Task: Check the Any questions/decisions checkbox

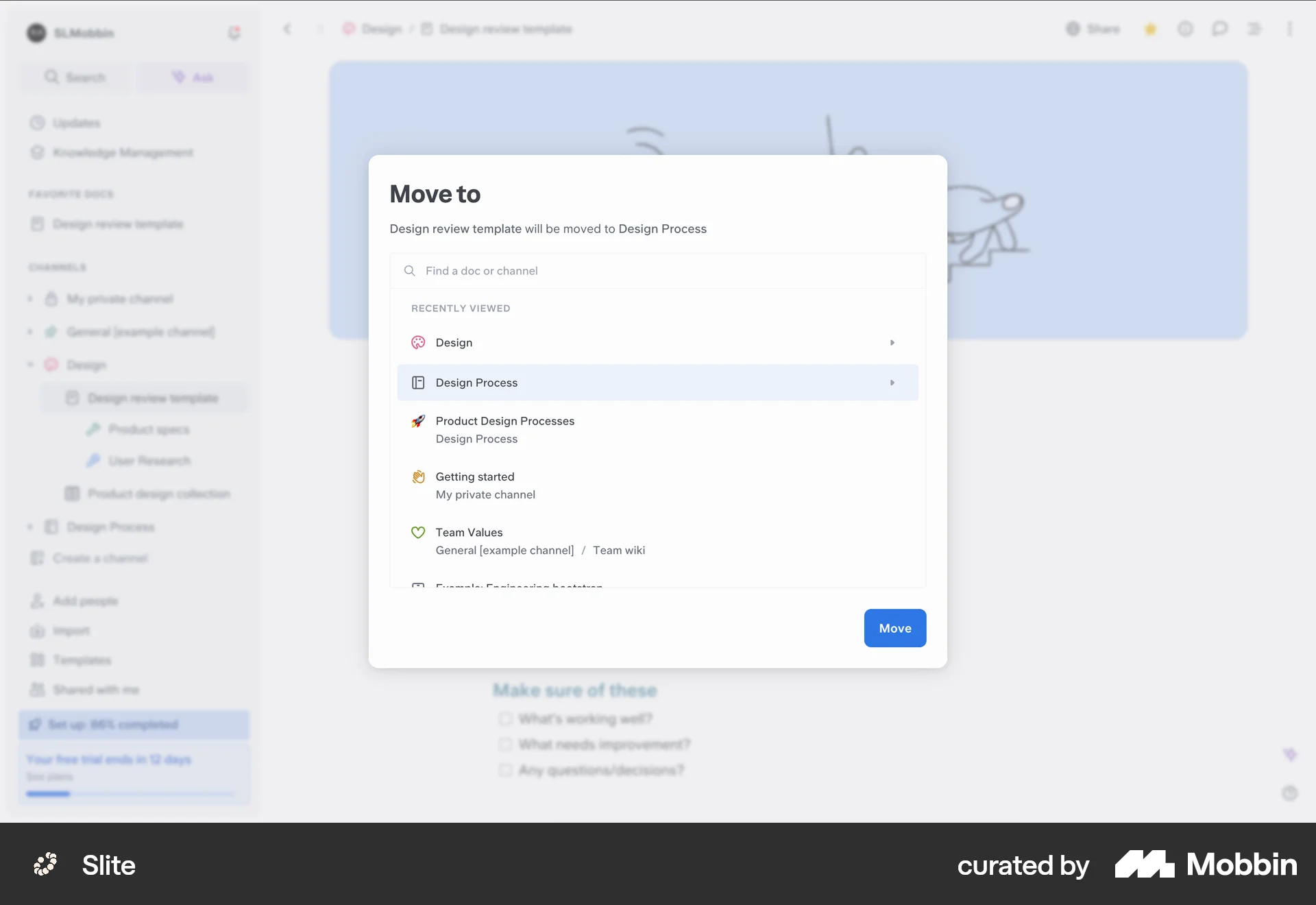Action: 504,770
